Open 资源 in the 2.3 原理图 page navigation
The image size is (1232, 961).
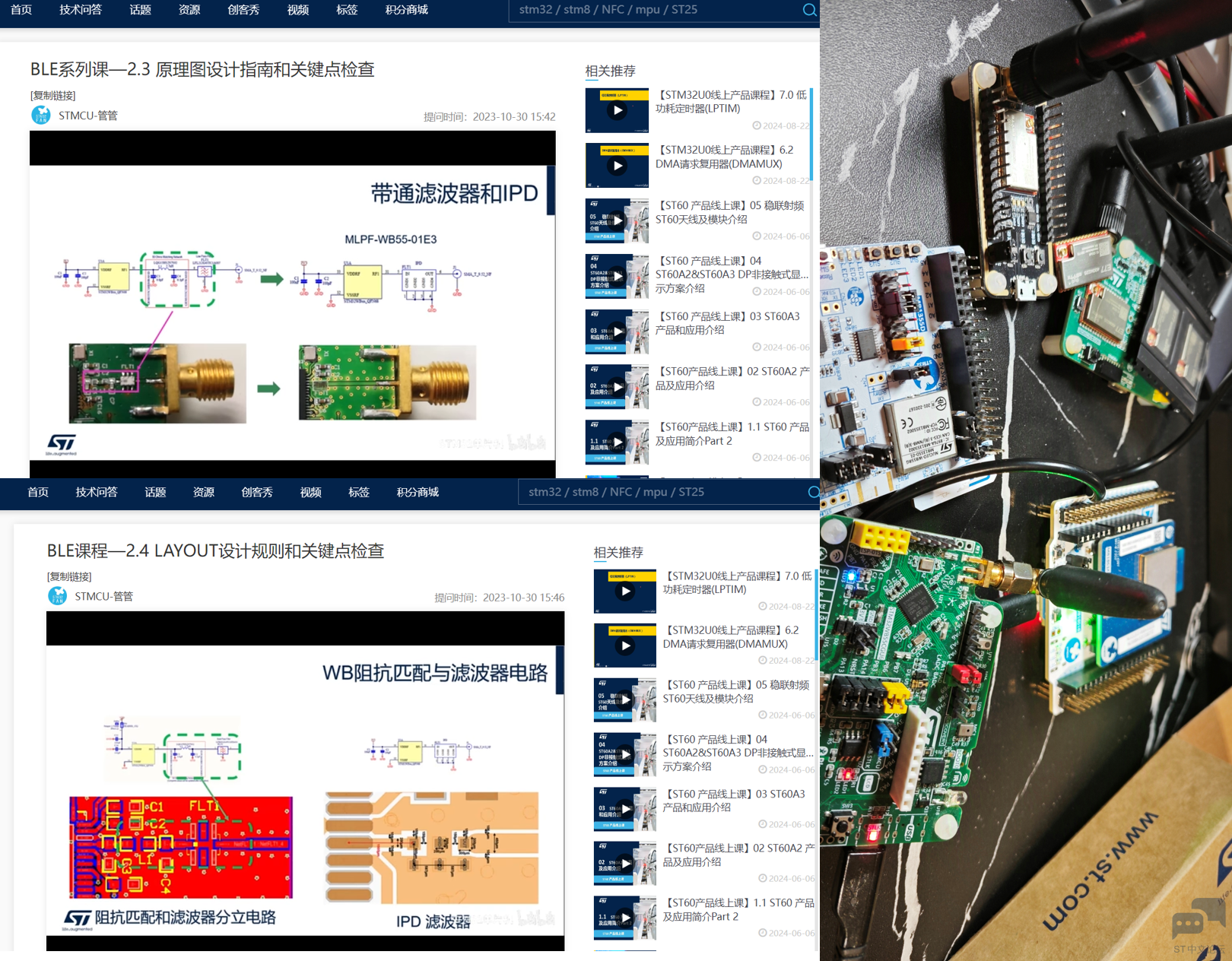189,10
